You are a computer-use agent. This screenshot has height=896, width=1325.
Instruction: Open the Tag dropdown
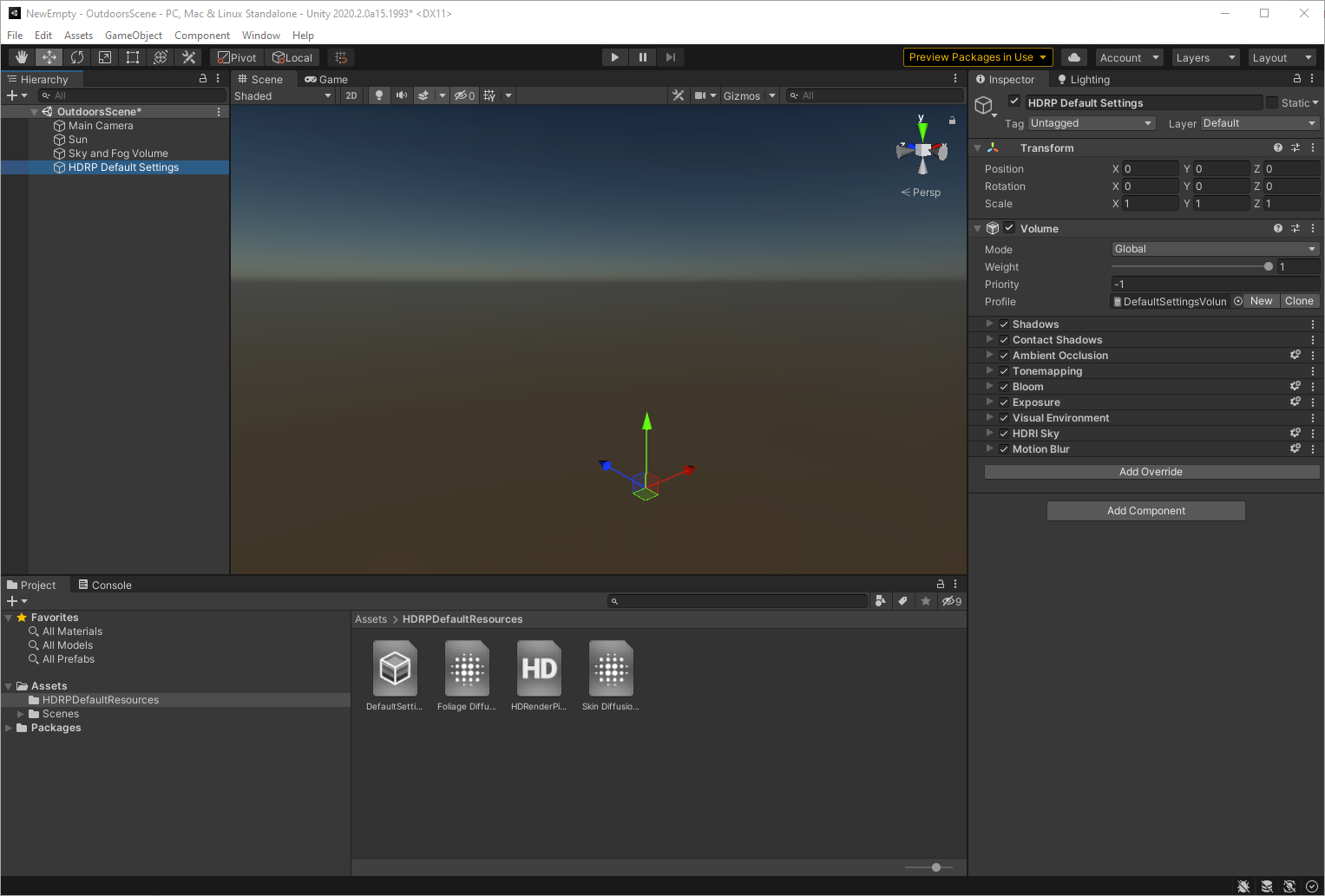[x=1092, y=123]
